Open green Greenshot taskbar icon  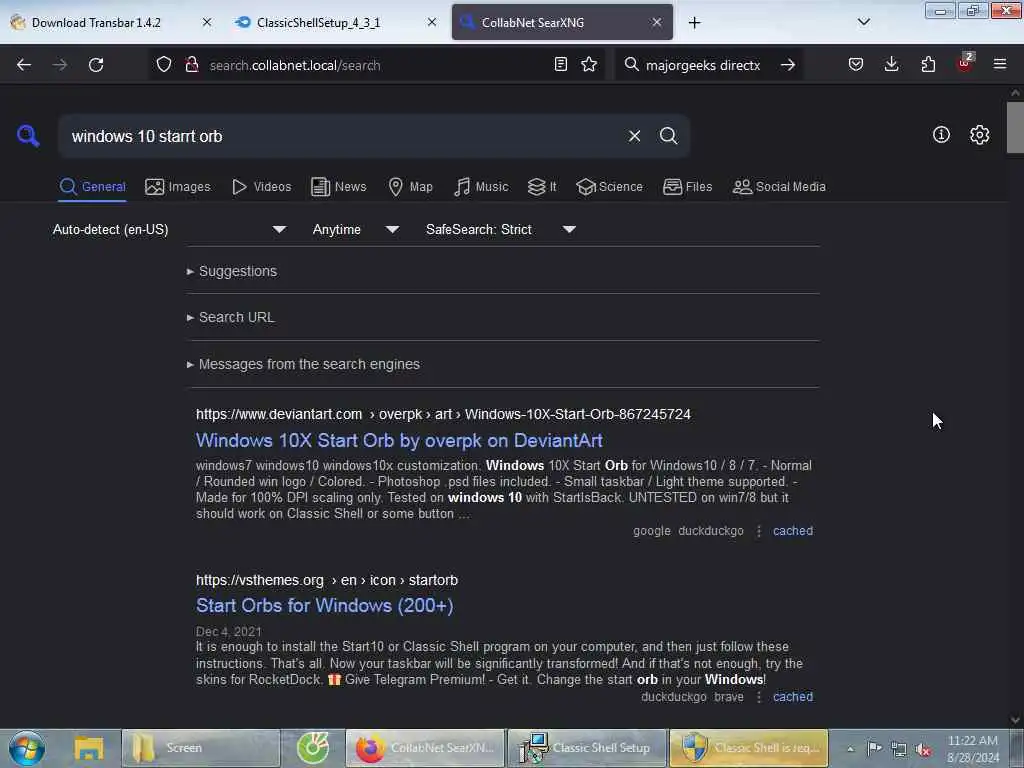click(x=313, y=748)
